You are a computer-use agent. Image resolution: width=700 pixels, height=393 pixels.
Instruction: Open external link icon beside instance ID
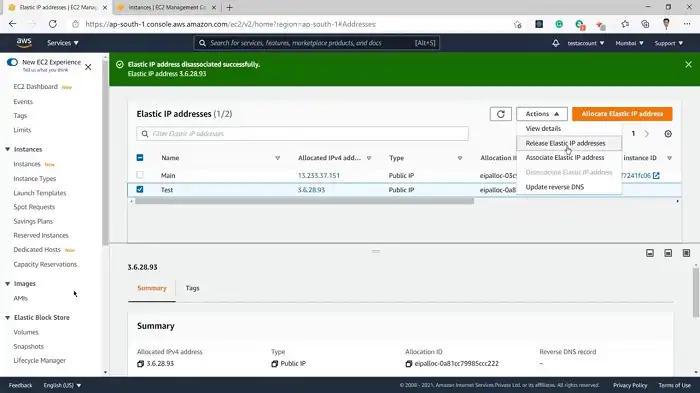(x=656, y=176)
